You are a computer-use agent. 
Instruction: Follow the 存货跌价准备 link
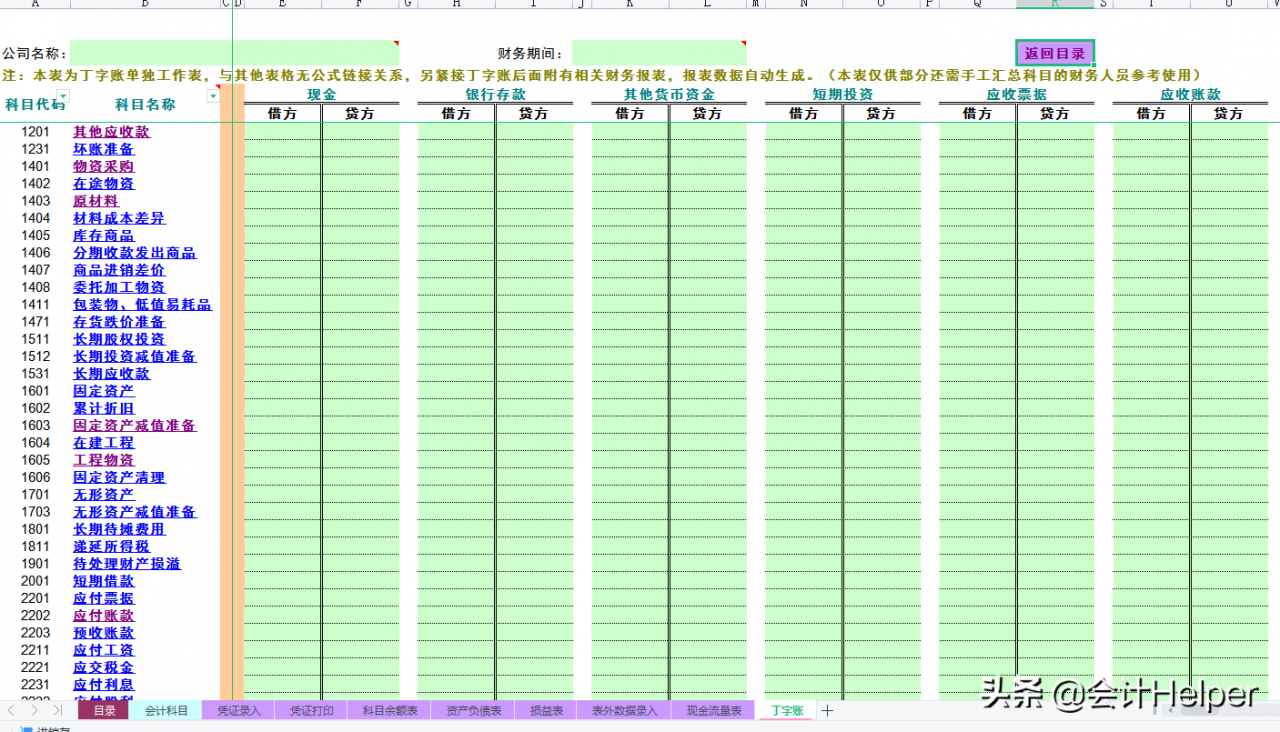(x=119, y=322)
